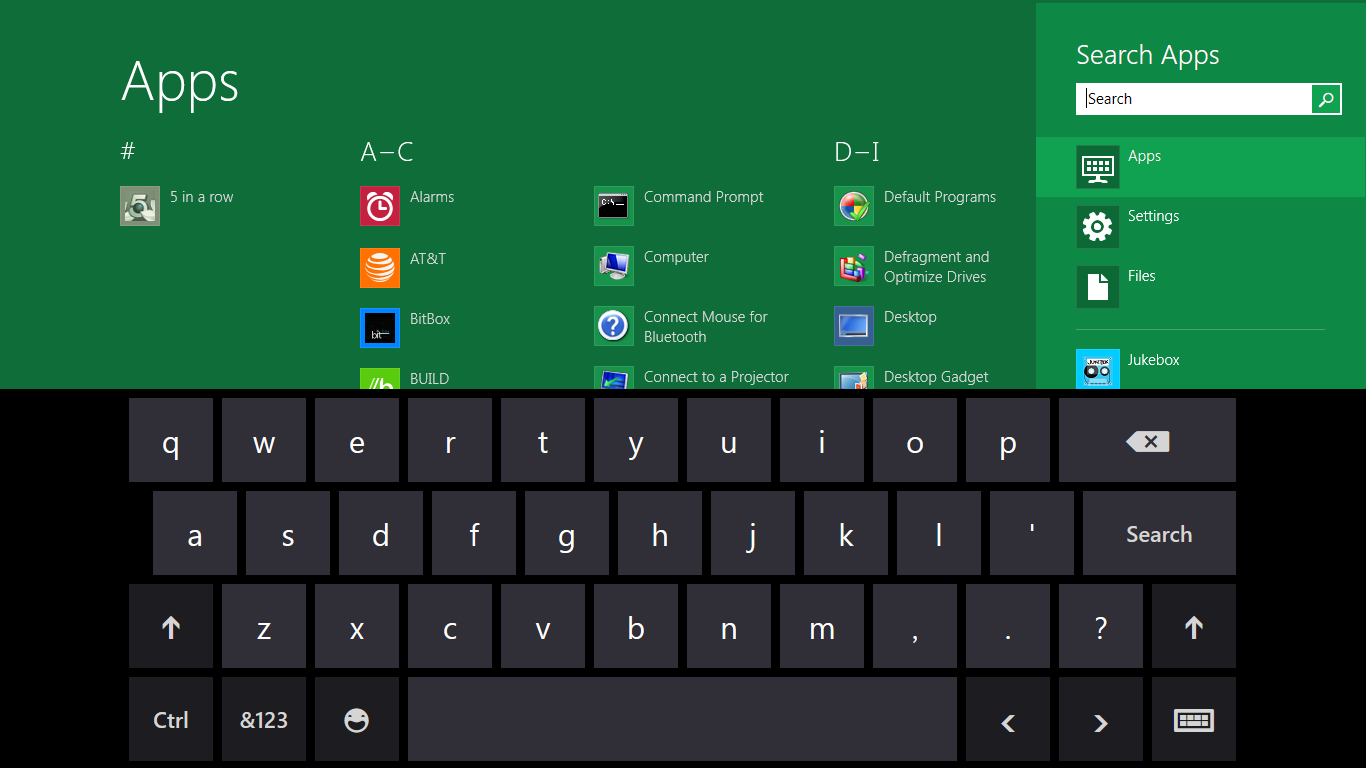Switch search filter to Files
Image resolution: width=1366 pixels, height=768 pixels.
[x=1141, y=275]
